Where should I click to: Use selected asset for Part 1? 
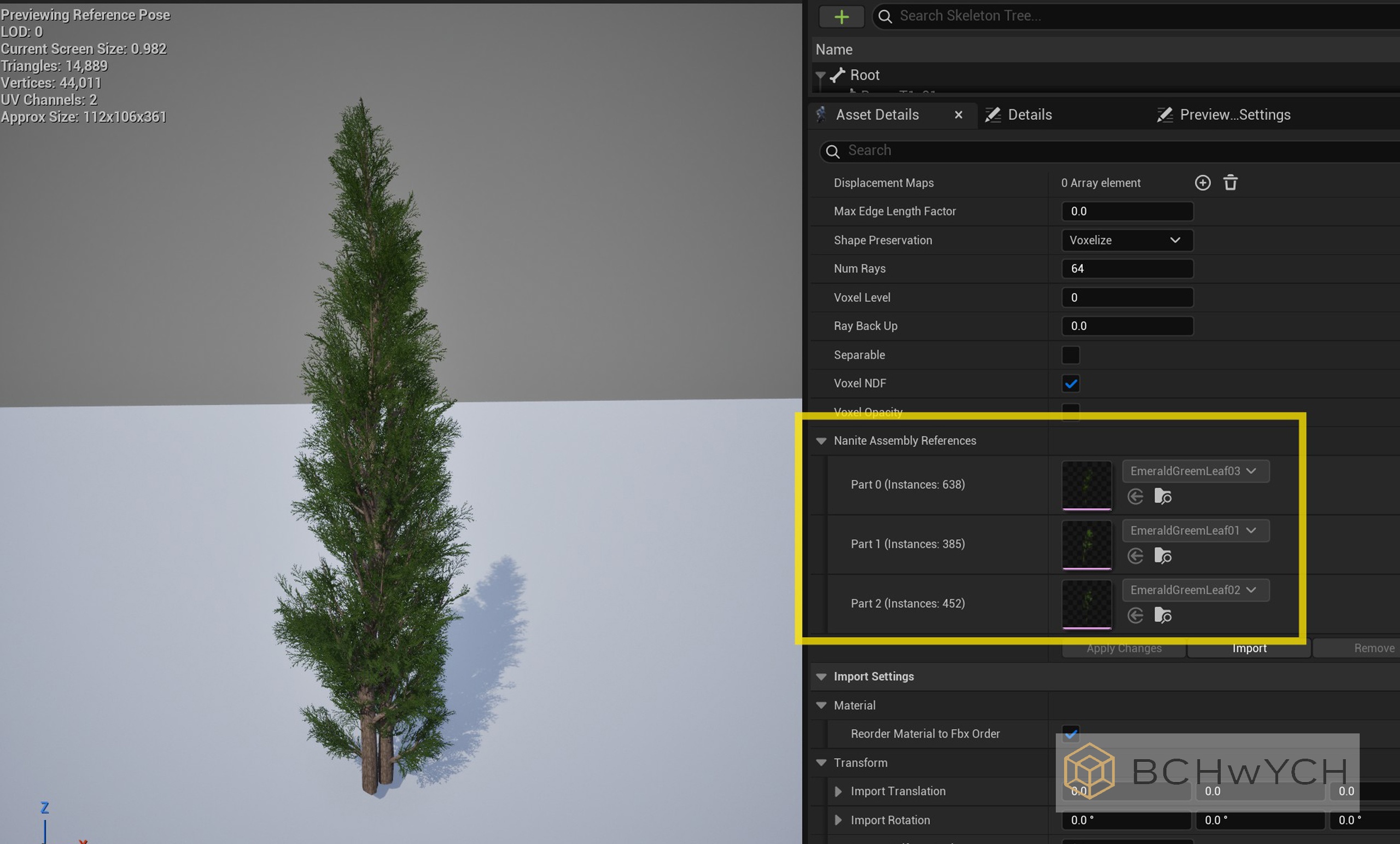point(1135,556)
